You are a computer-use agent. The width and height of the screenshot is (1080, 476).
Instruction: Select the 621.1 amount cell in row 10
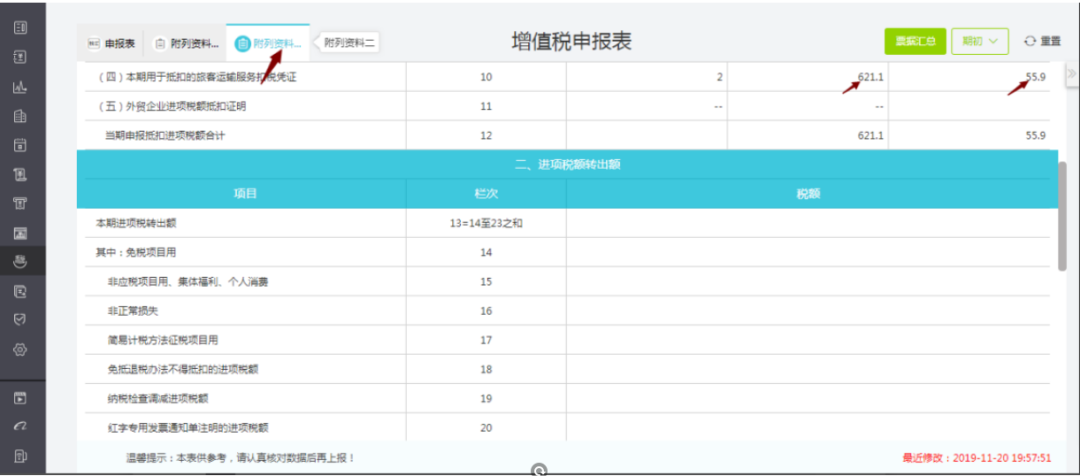808,77
